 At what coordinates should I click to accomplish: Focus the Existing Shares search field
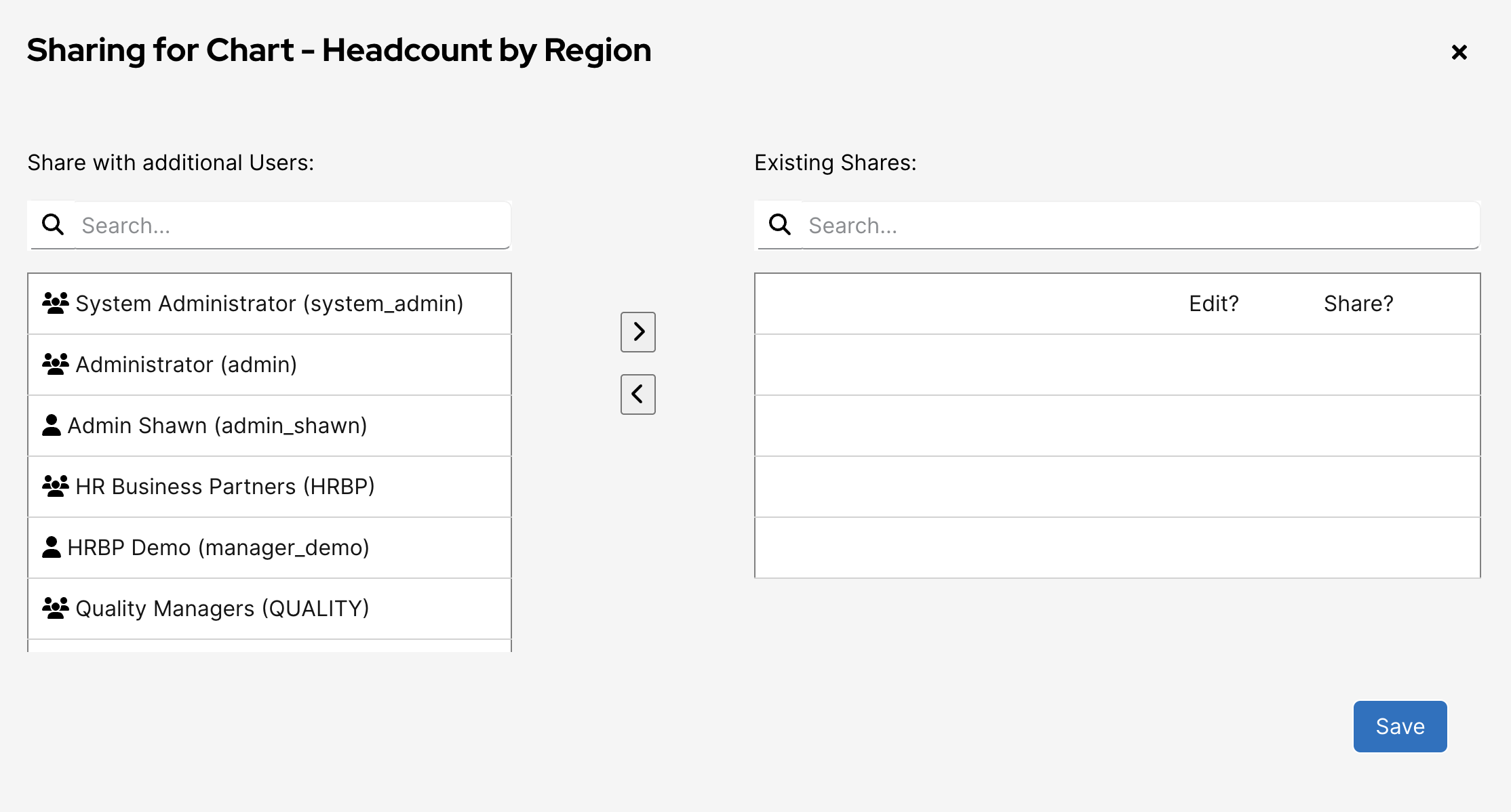point(1139,225)
